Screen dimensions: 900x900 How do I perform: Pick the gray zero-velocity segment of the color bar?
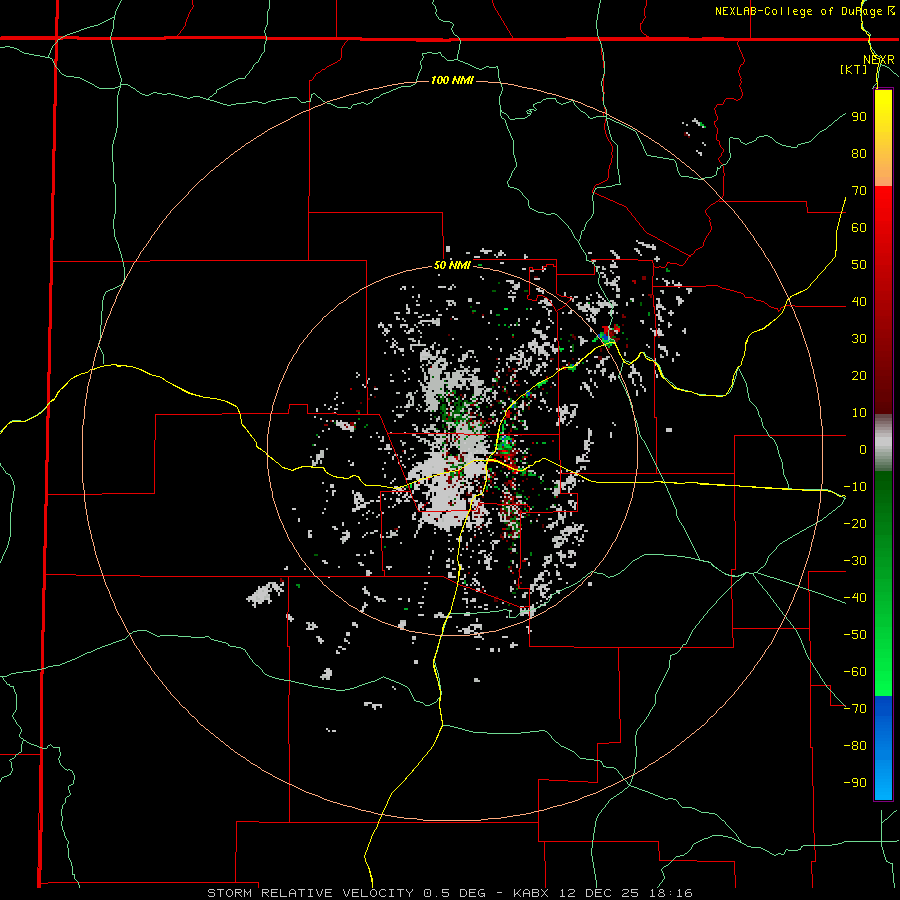coord(883,443)
